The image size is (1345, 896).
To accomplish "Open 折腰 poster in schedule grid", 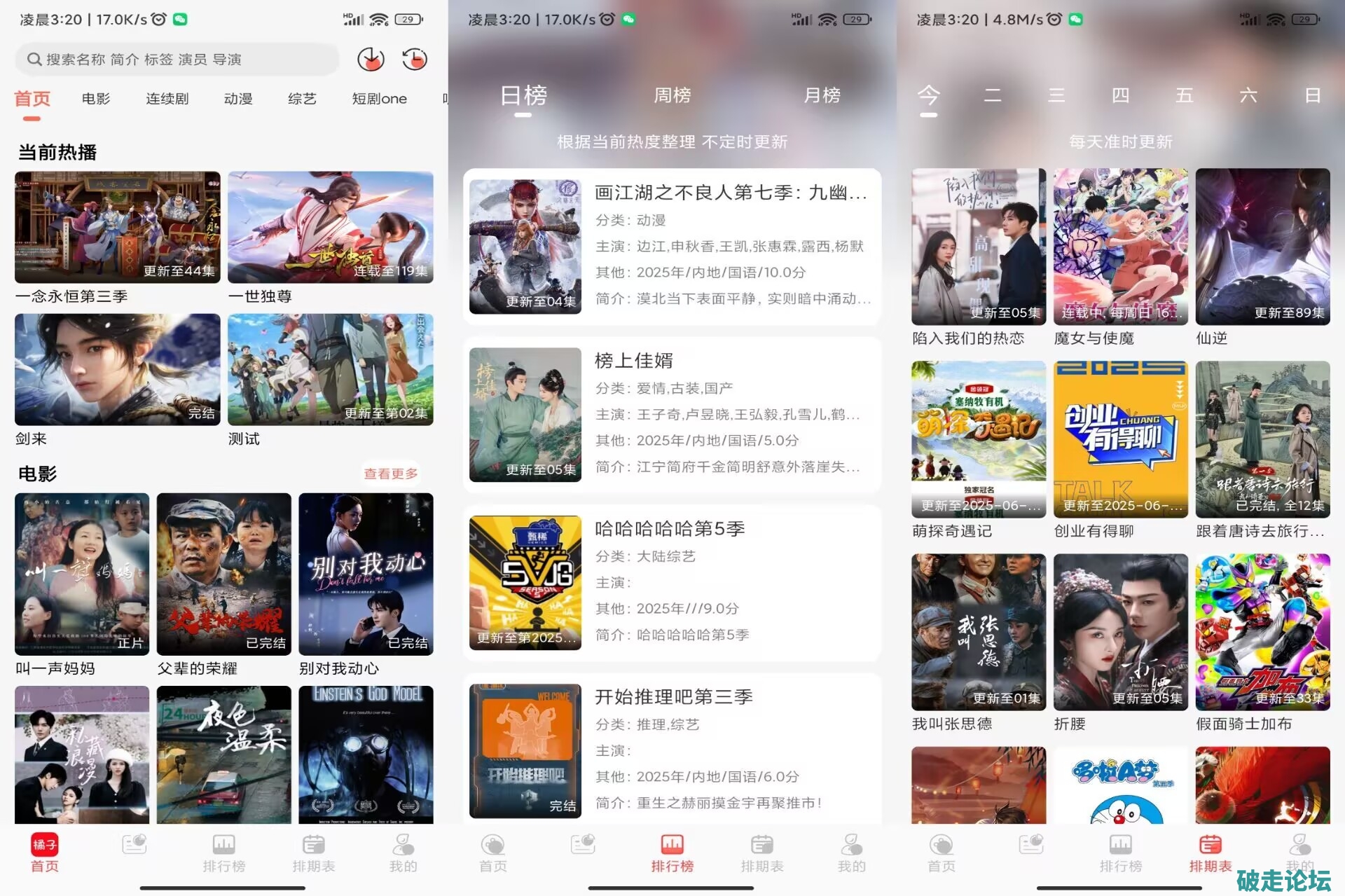I will (1120, 632).
